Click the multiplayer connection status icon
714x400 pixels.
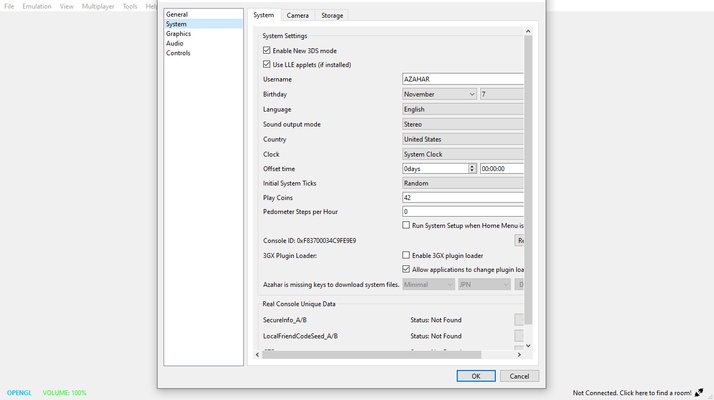pos(699,392)
